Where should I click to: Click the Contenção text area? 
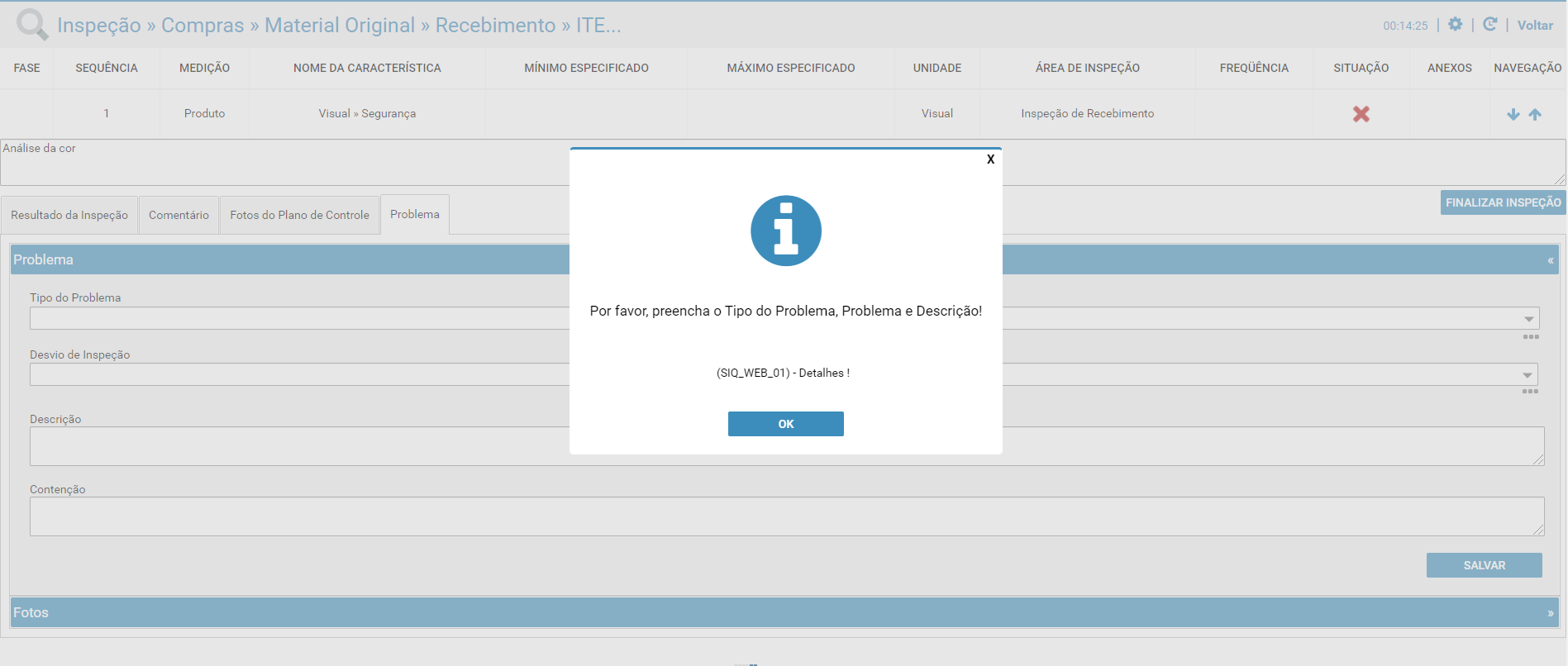pyautogui.click(x=787, y=516)
